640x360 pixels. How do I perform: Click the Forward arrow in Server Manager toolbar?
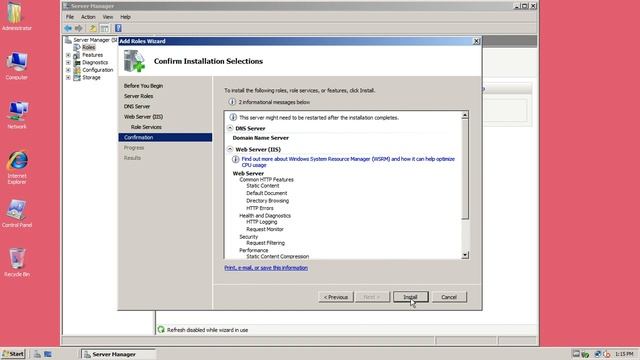point(78,28)
